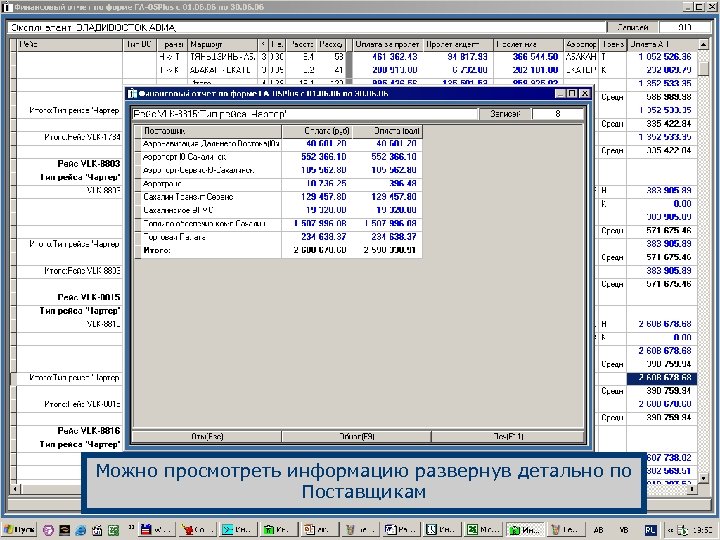Image resolution: width=720 pixels, height=540 pixels.
Task: Switch to taskbar window with the red icon
Action: coord(197,529)
